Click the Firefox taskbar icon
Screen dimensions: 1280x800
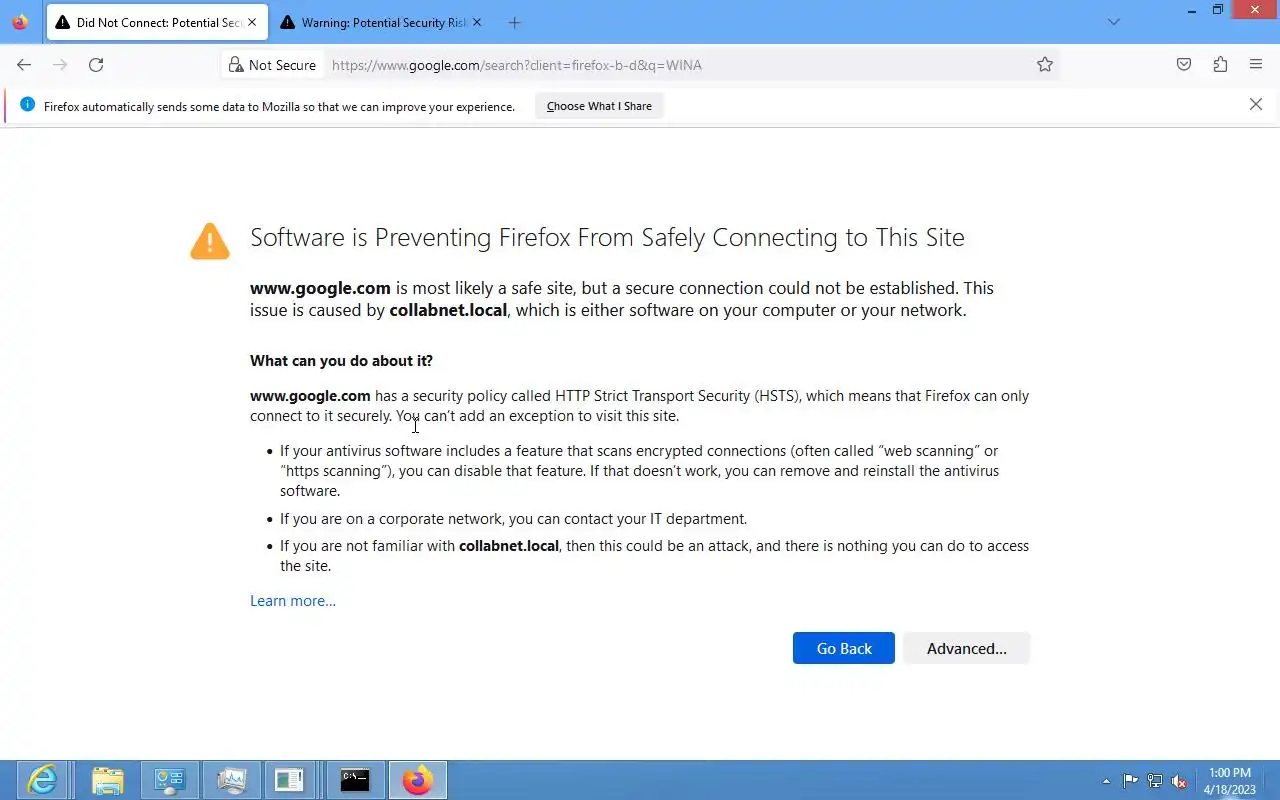(x=417, y=780)
